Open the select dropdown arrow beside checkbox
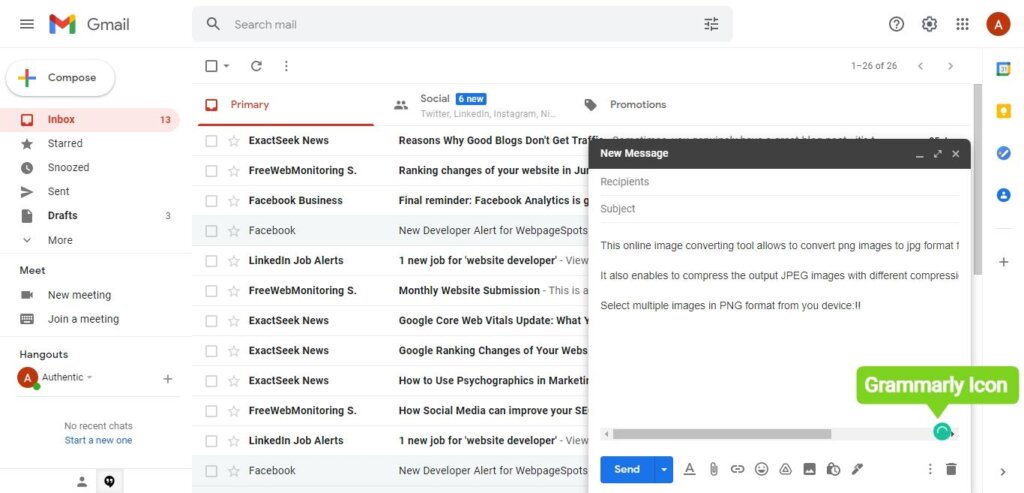Viewport: 1024px width, 493px height. coord(227,66)
